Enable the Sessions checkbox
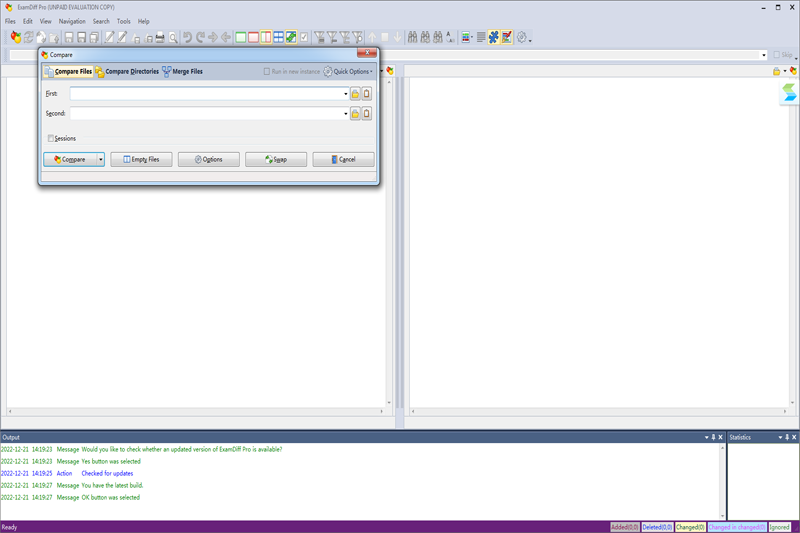 [x=51, y=138]
